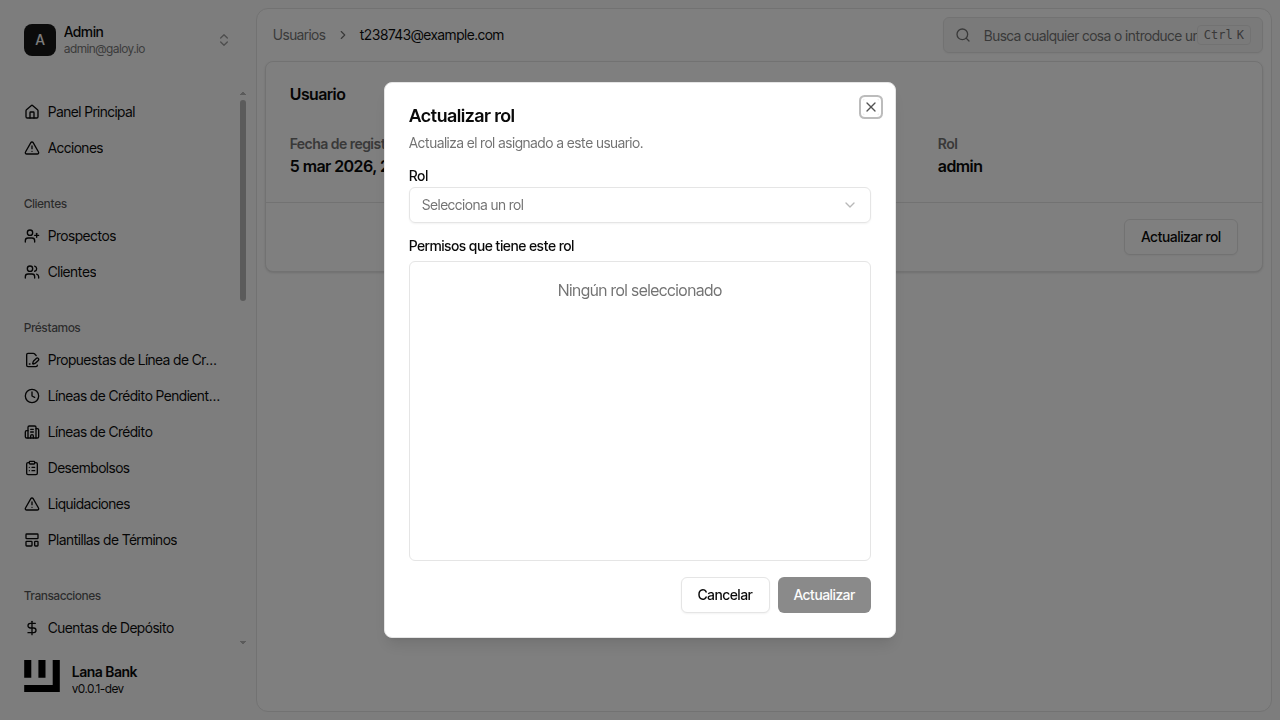Expand the Admin account switcher chevron
This screenshot has height=720, width=1280.
pos(224,40)
